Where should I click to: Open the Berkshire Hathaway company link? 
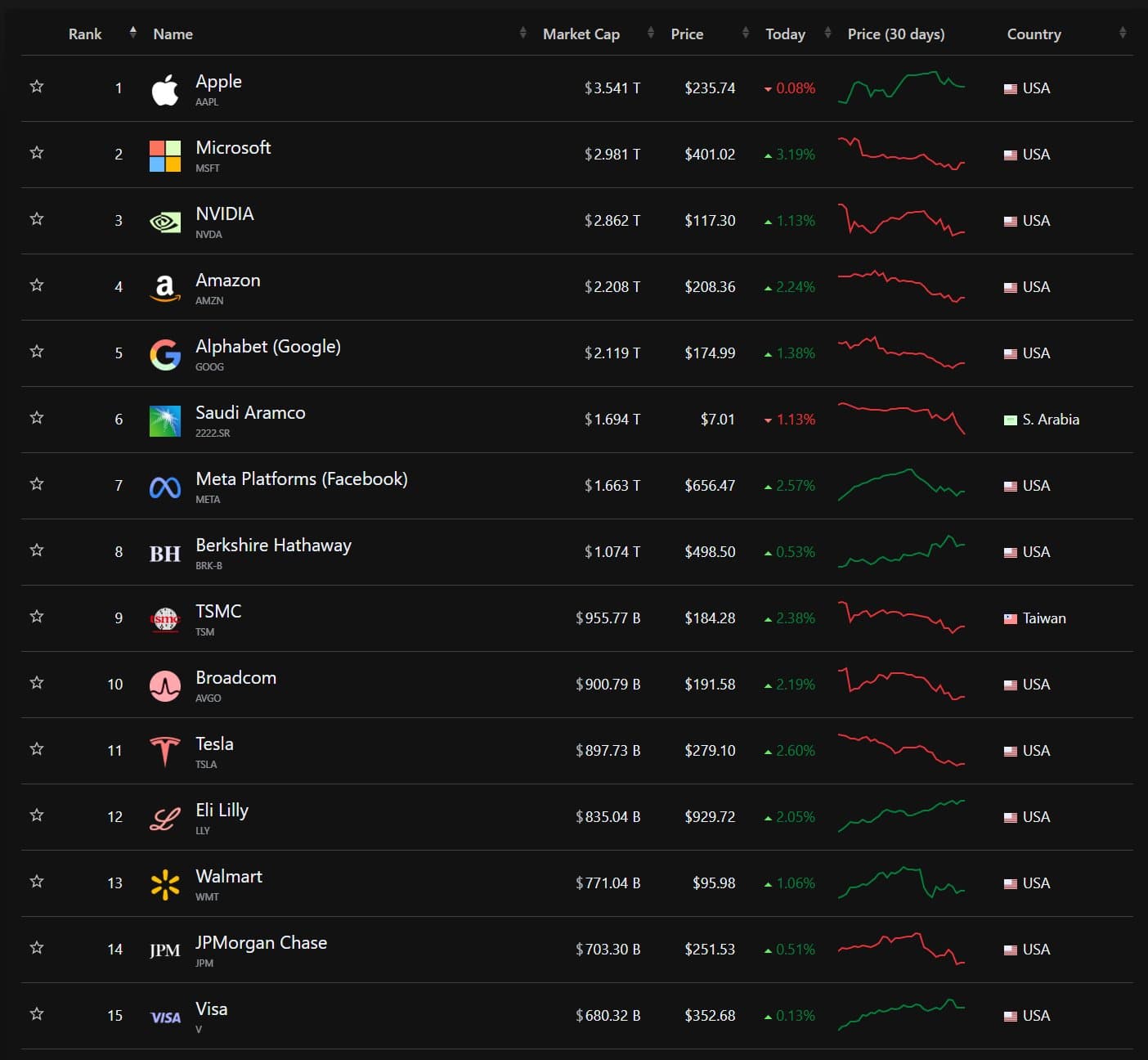[273, 545]
